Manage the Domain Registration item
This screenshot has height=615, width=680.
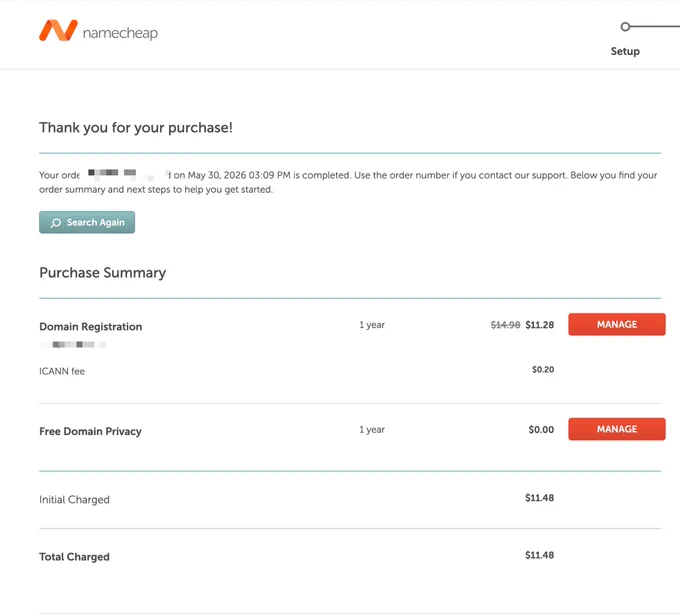[x=617, y=324]
